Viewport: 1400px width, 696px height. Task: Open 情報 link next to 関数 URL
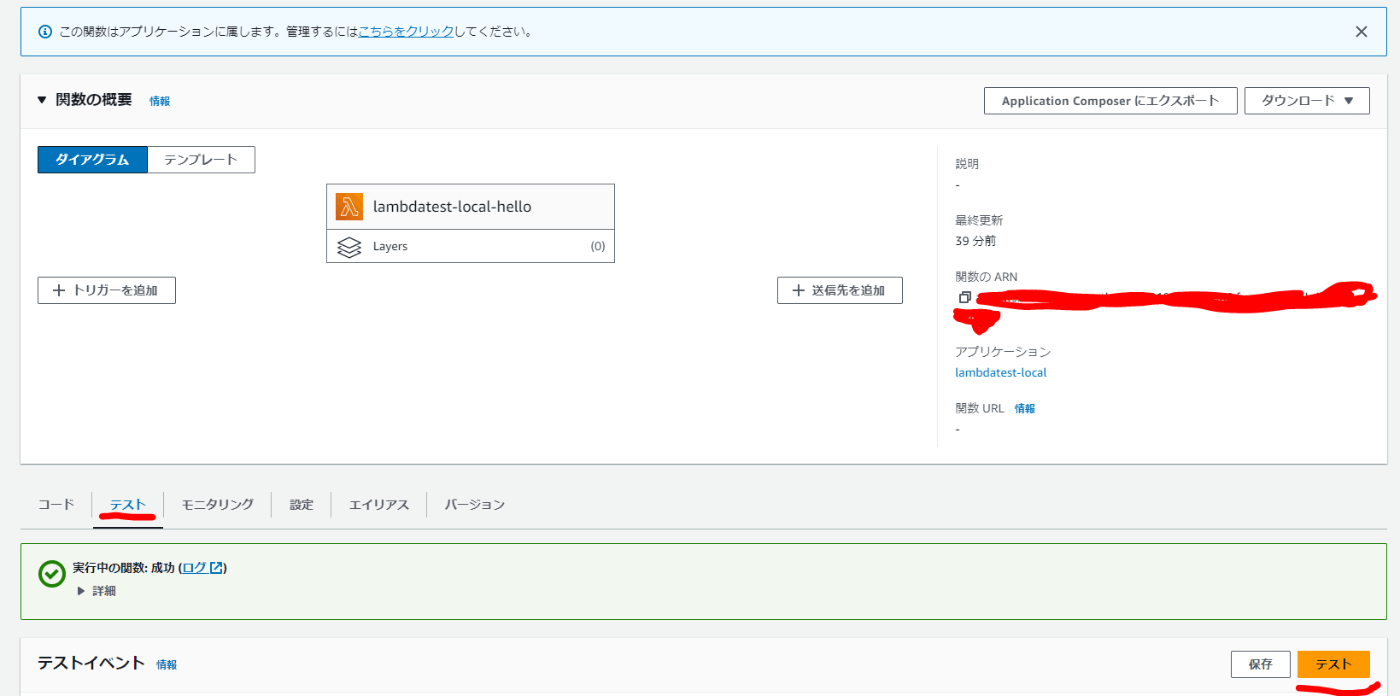tap(1025, 408)
